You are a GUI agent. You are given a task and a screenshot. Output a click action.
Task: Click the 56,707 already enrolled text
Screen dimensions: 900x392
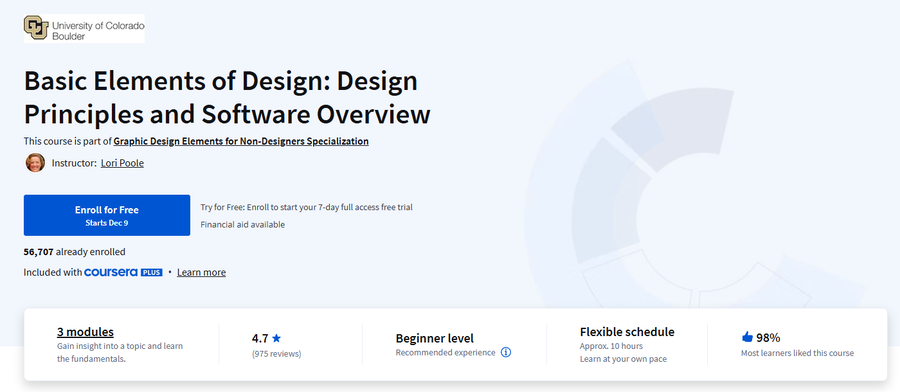(x=75, y=251)
